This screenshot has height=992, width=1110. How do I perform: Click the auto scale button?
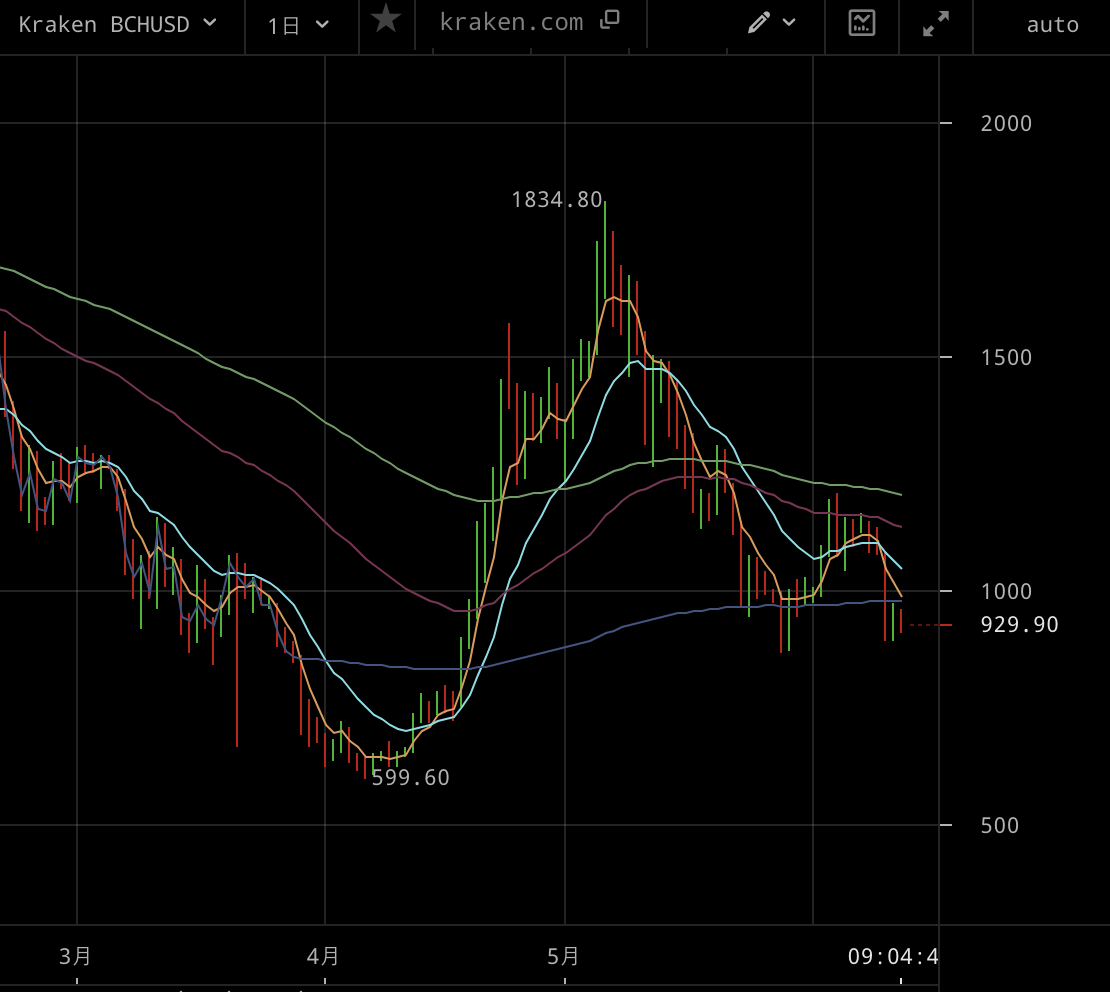1052,25
